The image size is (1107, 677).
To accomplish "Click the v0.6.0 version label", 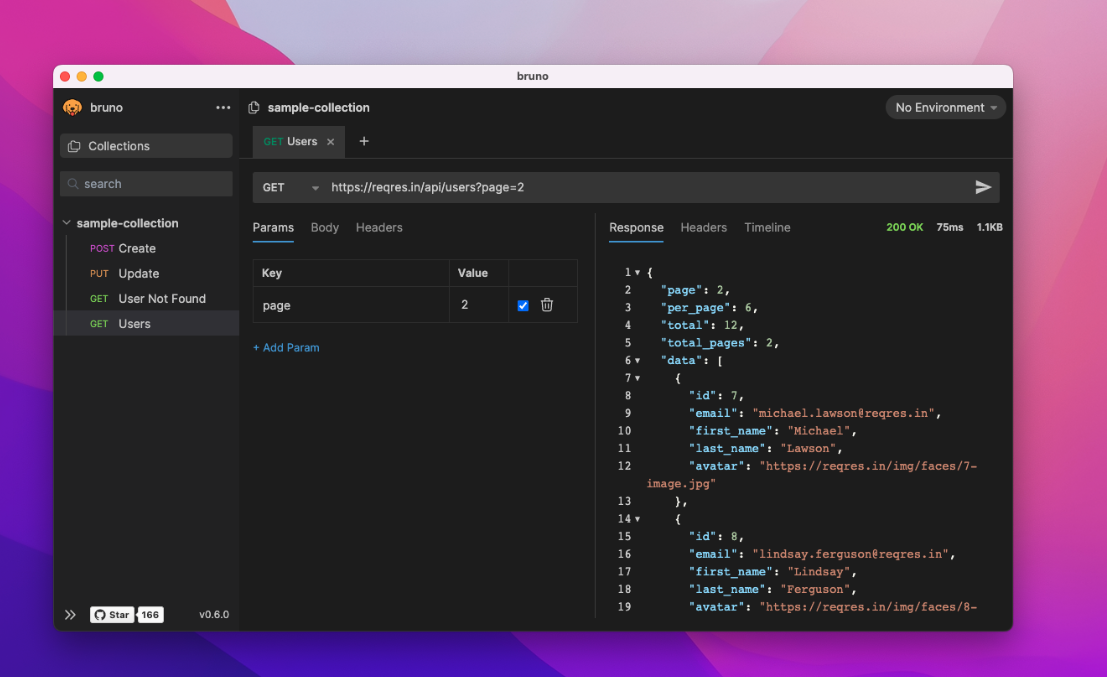I will [x=214, y=614].
